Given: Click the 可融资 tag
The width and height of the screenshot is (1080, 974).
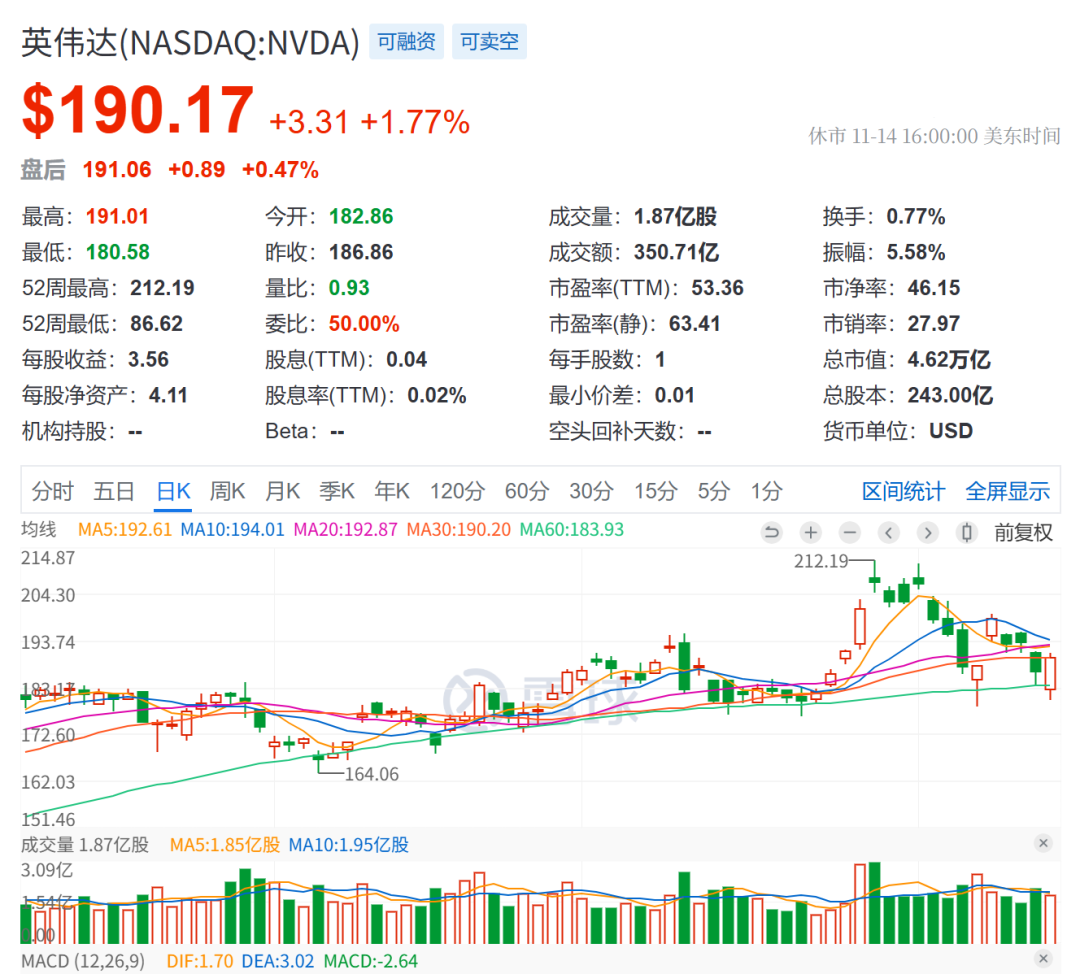Looking at the screenshot, I should (406, 42).
